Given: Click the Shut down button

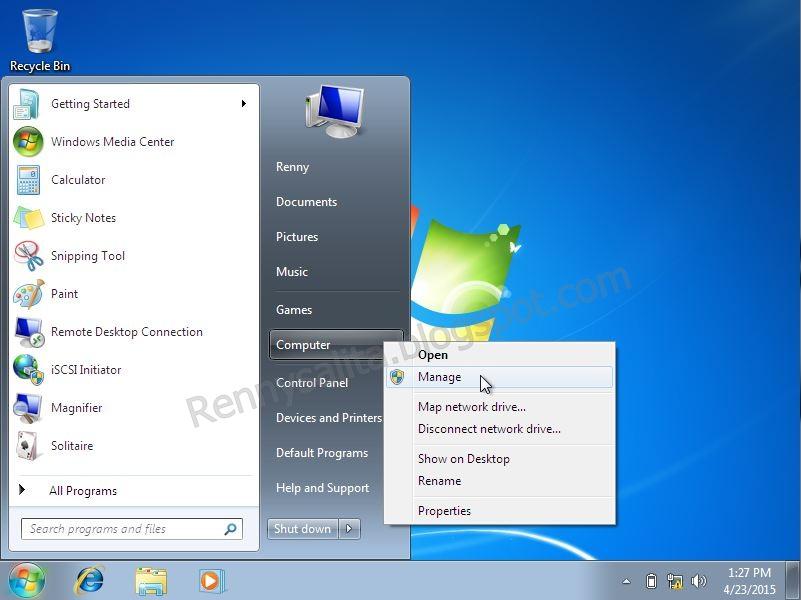Looking at the screenshot, I should pos(302,529).
